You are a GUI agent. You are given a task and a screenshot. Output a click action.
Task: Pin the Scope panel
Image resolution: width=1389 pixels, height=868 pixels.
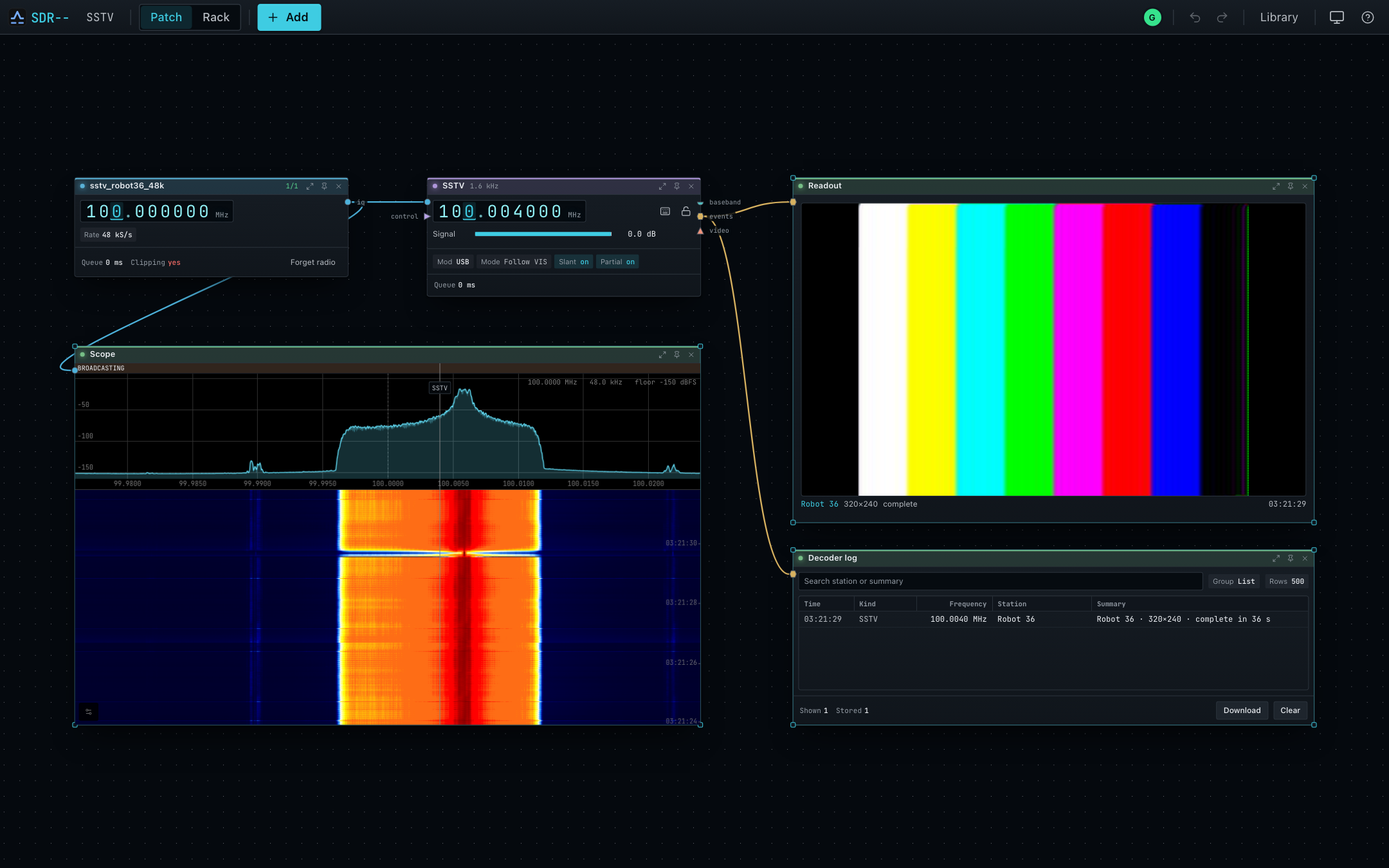676,354
